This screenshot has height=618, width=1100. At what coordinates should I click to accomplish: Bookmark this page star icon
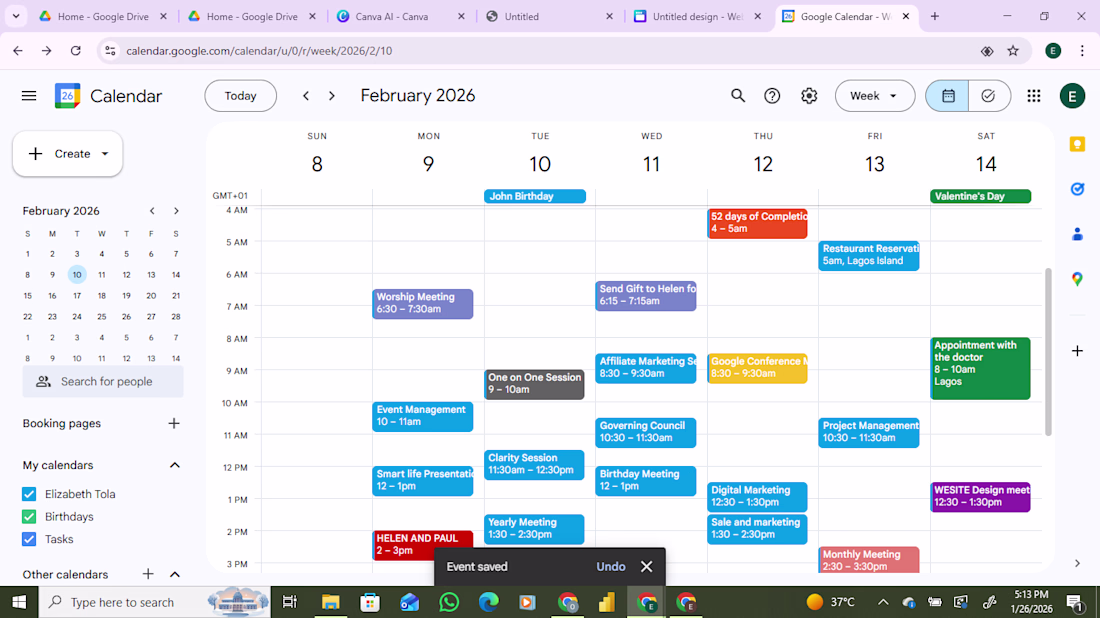point(1012,51)
